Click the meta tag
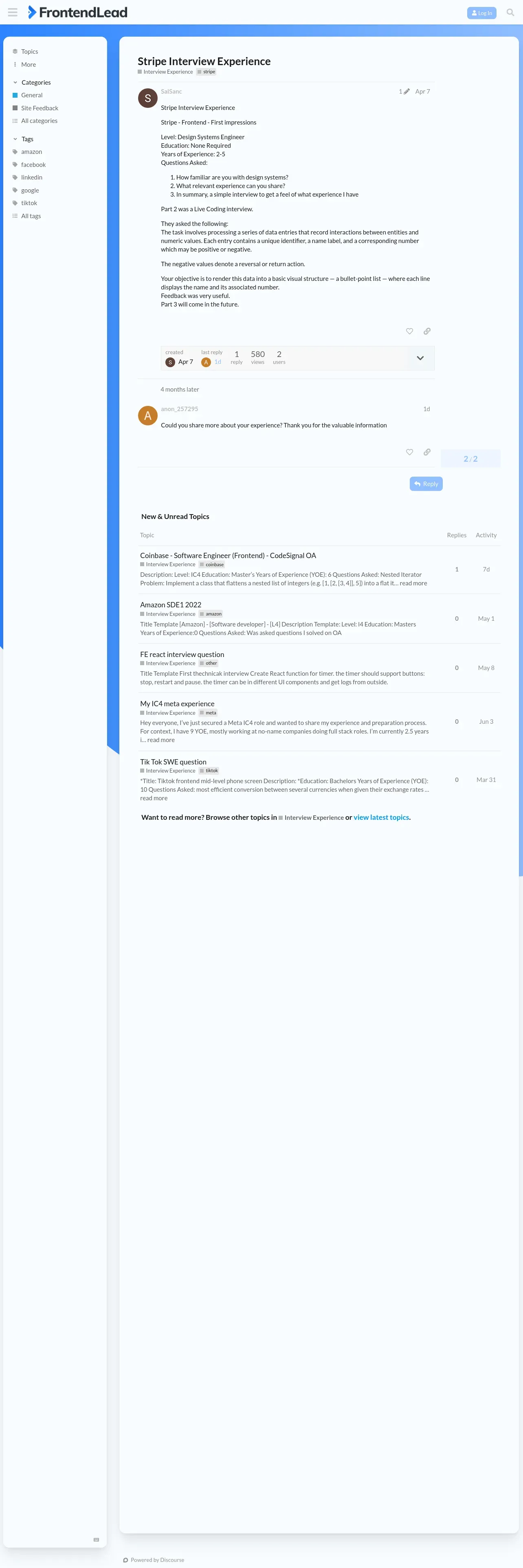The height and width of the screenshot is (1568, 523). [208, 713]
